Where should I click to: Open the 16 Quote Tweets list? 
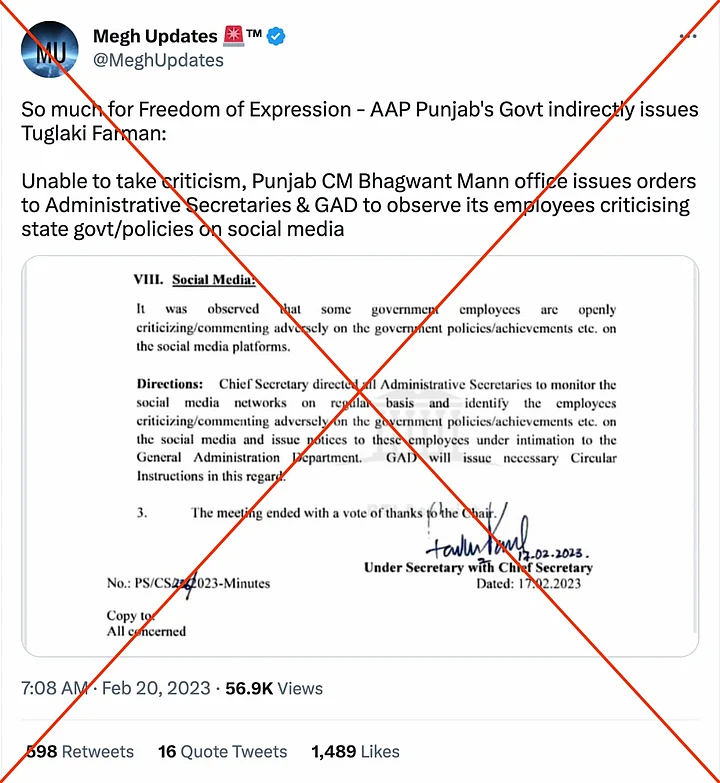click(x=222, y=751)
